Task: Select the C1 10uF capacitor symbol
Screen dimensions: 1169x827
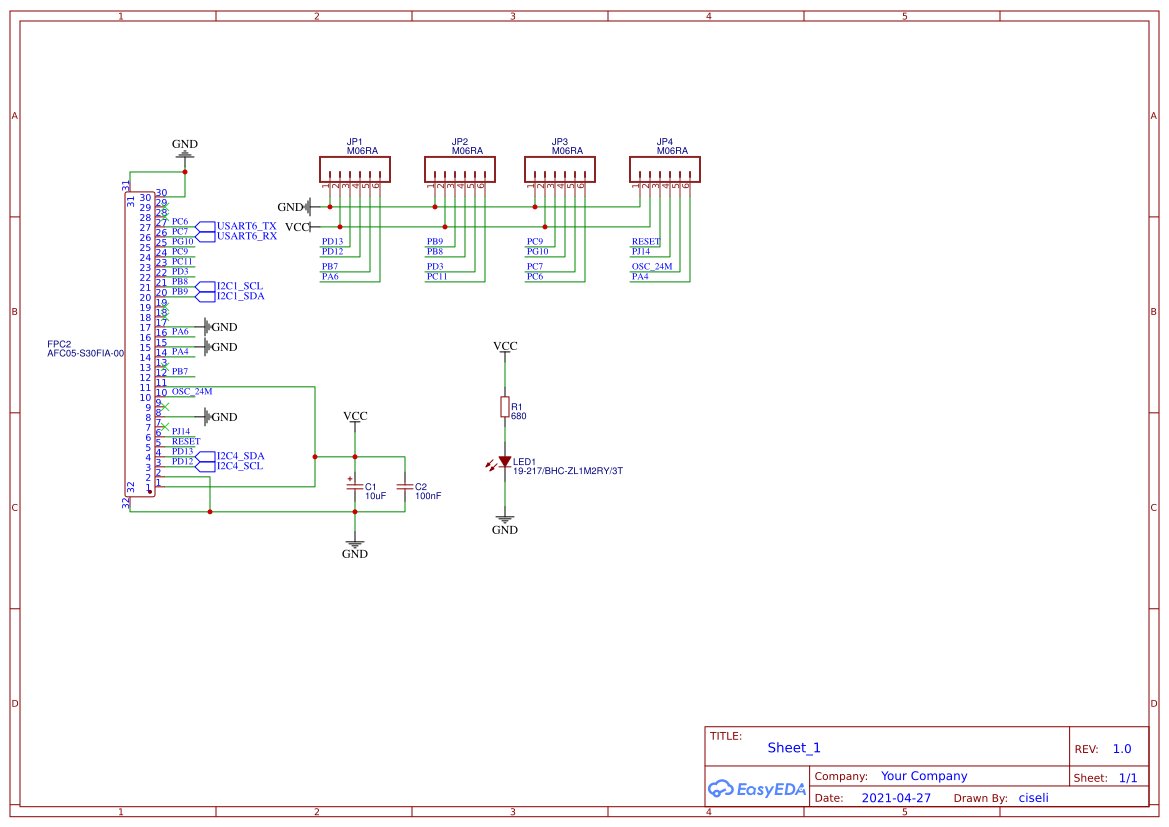Action: [355, 487]
